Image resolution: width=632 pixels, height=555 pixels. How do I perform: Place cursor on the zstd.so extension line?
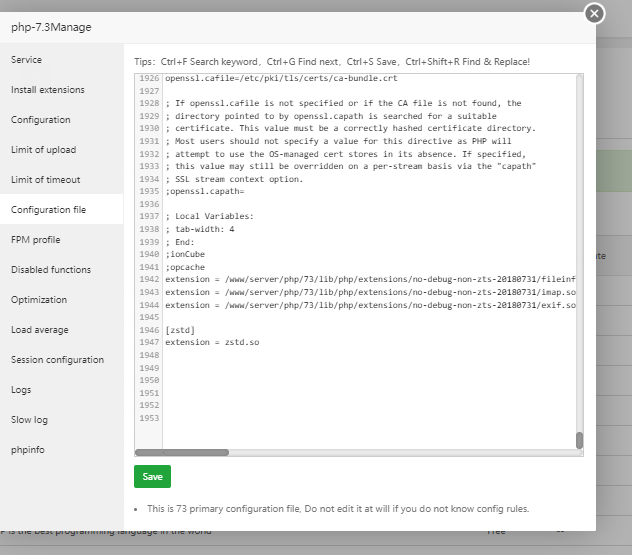tap(212, 342)
